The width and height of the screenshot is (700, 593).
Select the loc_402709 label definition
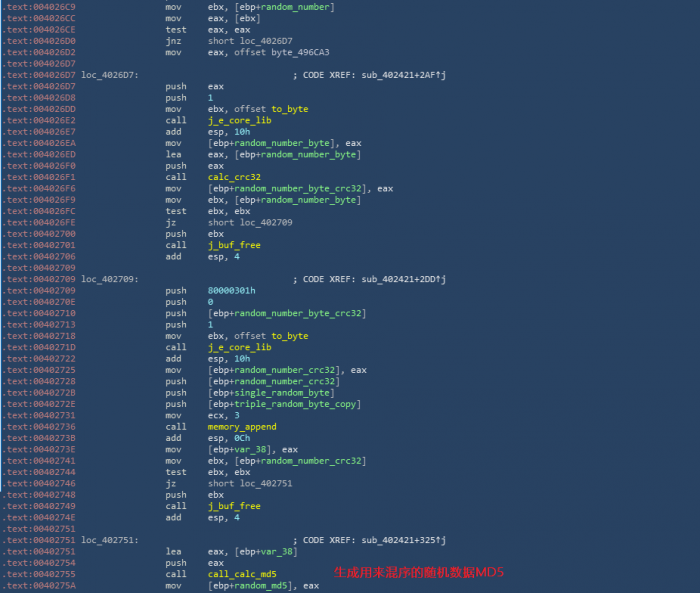click(x=110, y=279)
